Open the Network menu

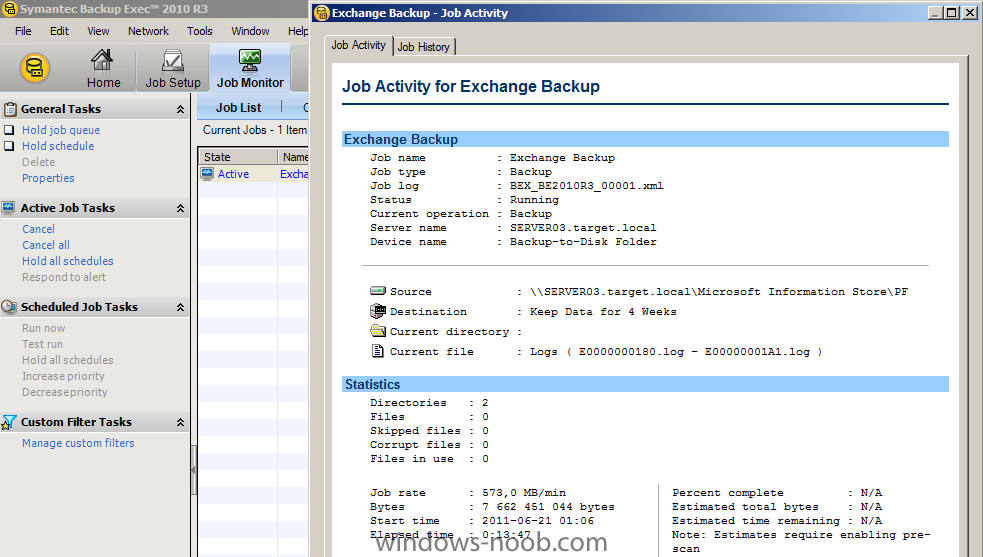pyautogui.click(x=149, y=31)
